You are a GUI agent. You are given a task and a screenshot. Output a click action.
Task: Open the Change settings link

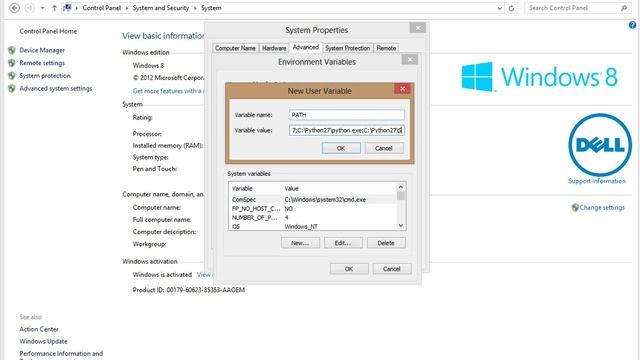pyautogui.click(x=602, y=207)
